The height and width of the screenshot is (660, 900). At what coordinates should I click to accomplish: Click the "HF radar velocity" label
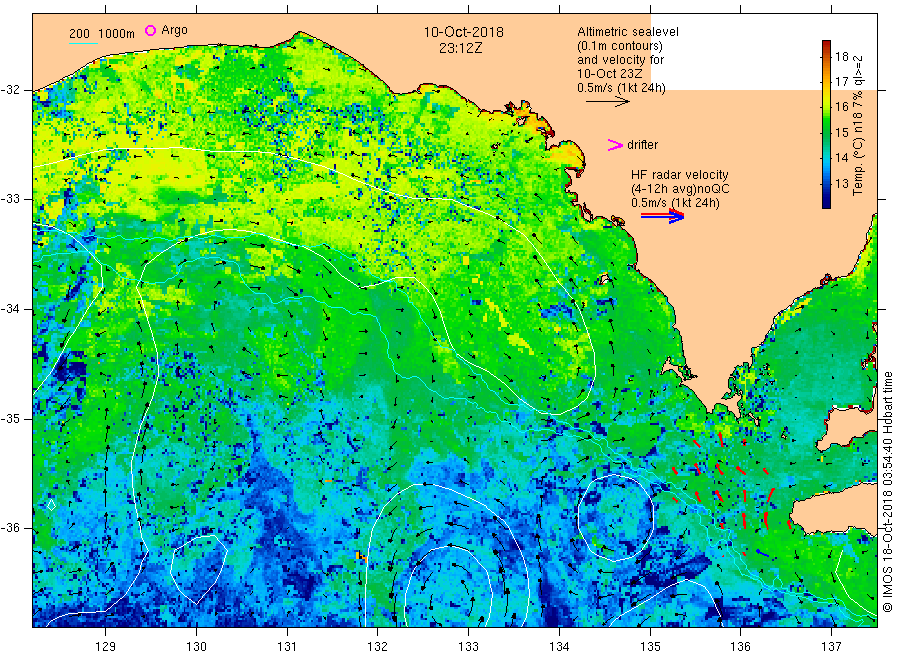pyautogui.click(x=680, y=174)
